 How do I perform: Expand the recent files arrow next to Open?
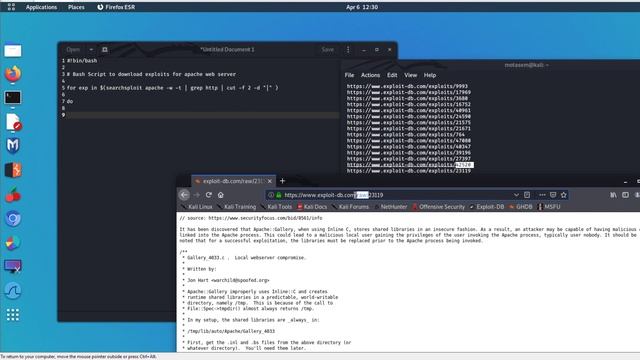tap(91, 49)
